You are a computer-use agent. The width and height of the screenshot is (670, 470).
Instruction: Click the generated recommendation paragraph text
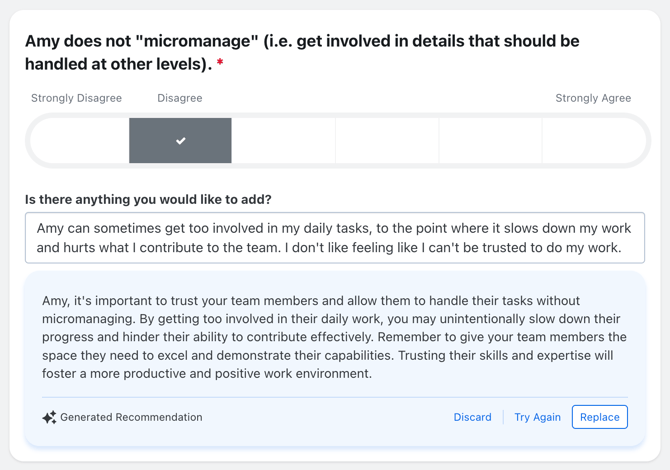tap(334, 337)
